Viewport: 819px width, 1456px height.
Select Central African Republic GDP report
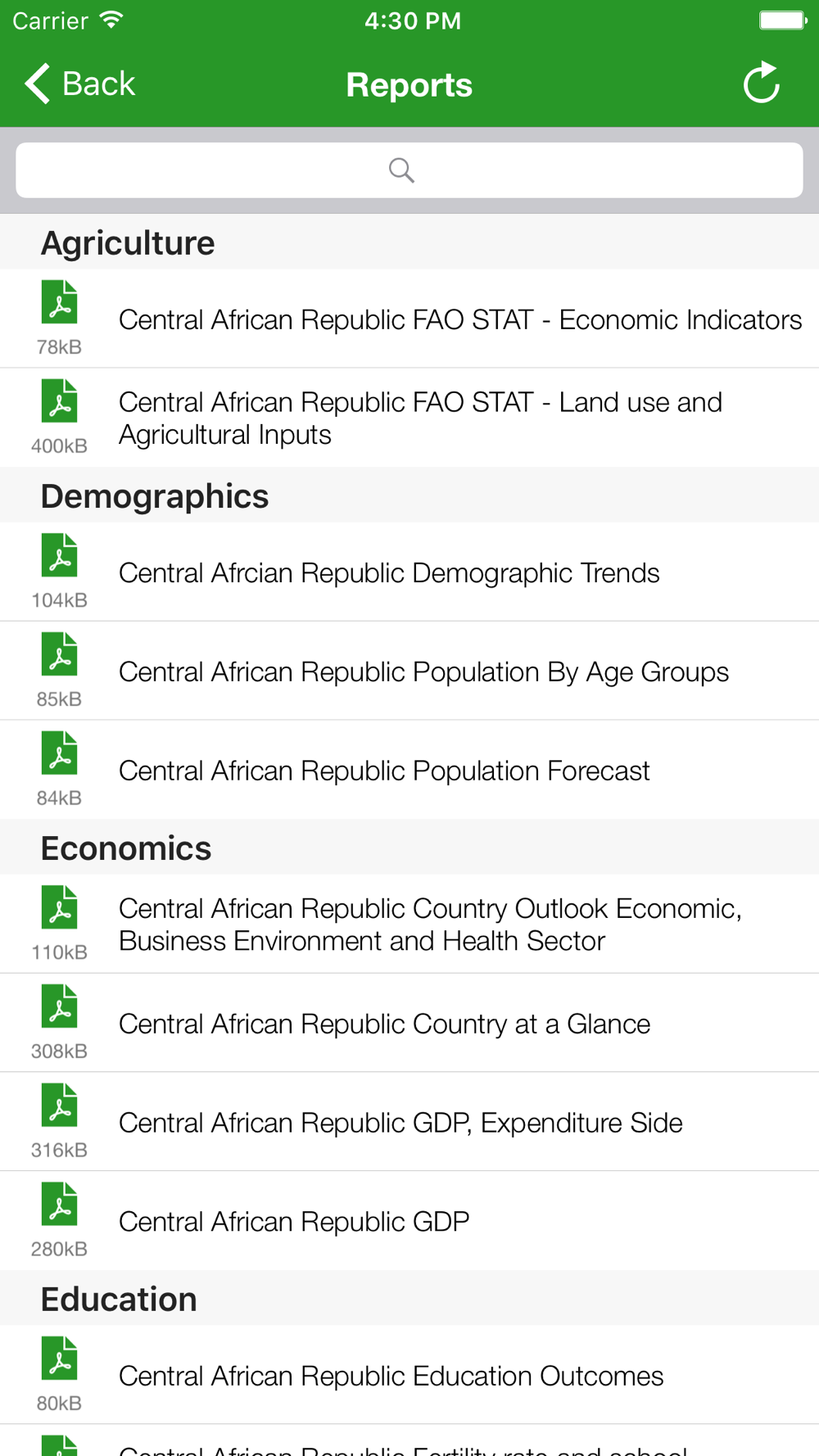tap(294, 1222)
